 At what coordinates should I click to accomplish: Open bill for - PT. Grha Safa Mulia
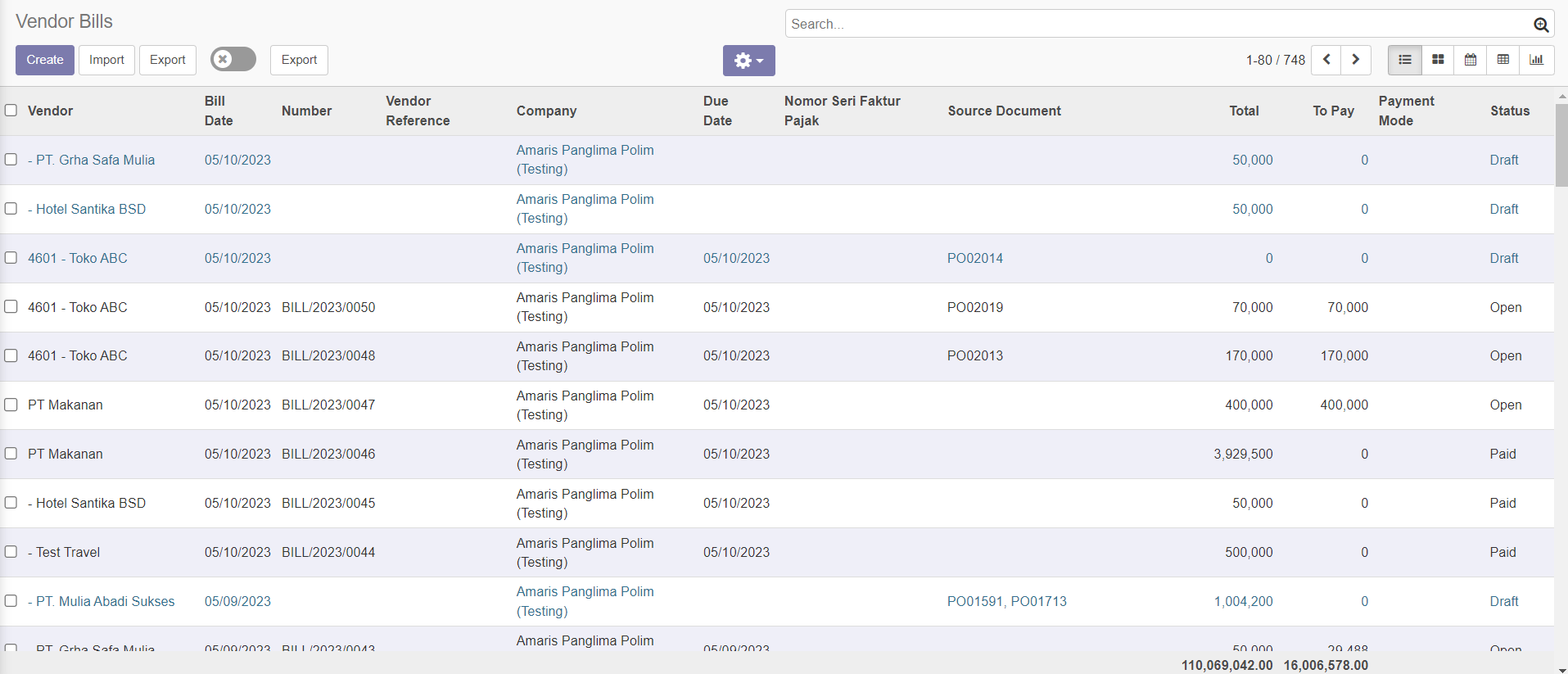(91, 160)
